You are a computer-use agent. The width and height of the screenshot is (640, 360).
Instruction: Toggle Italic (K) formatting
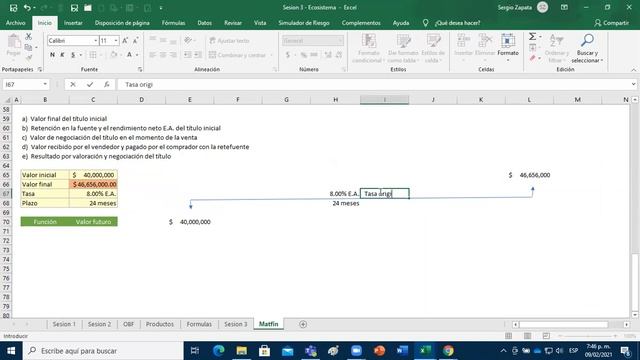(x=62, y=55)
